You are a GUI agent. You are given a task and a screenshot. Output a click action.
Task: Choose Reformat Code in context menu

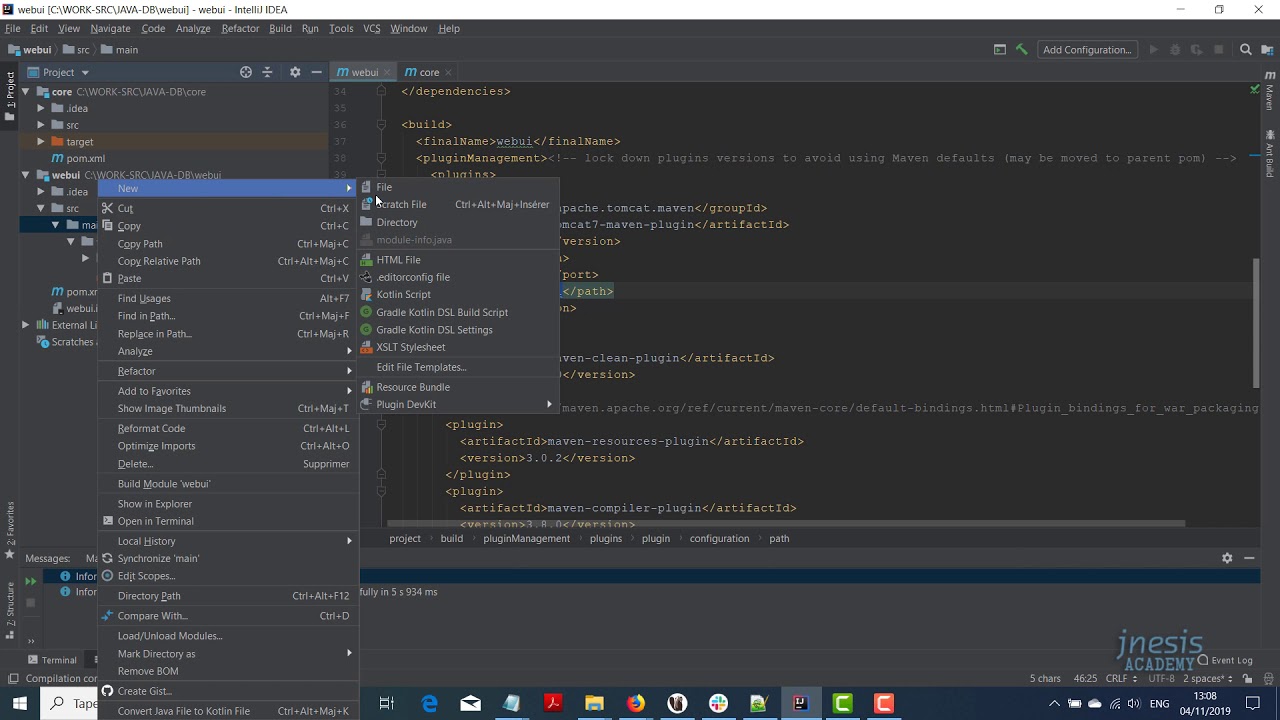(x=229, y=428)
